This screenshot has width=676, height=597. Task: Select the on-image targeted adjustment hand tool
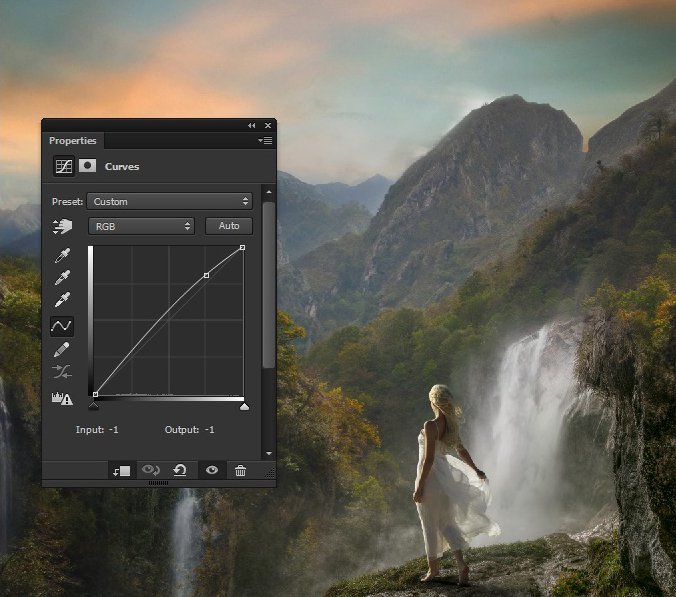(63, 227)
